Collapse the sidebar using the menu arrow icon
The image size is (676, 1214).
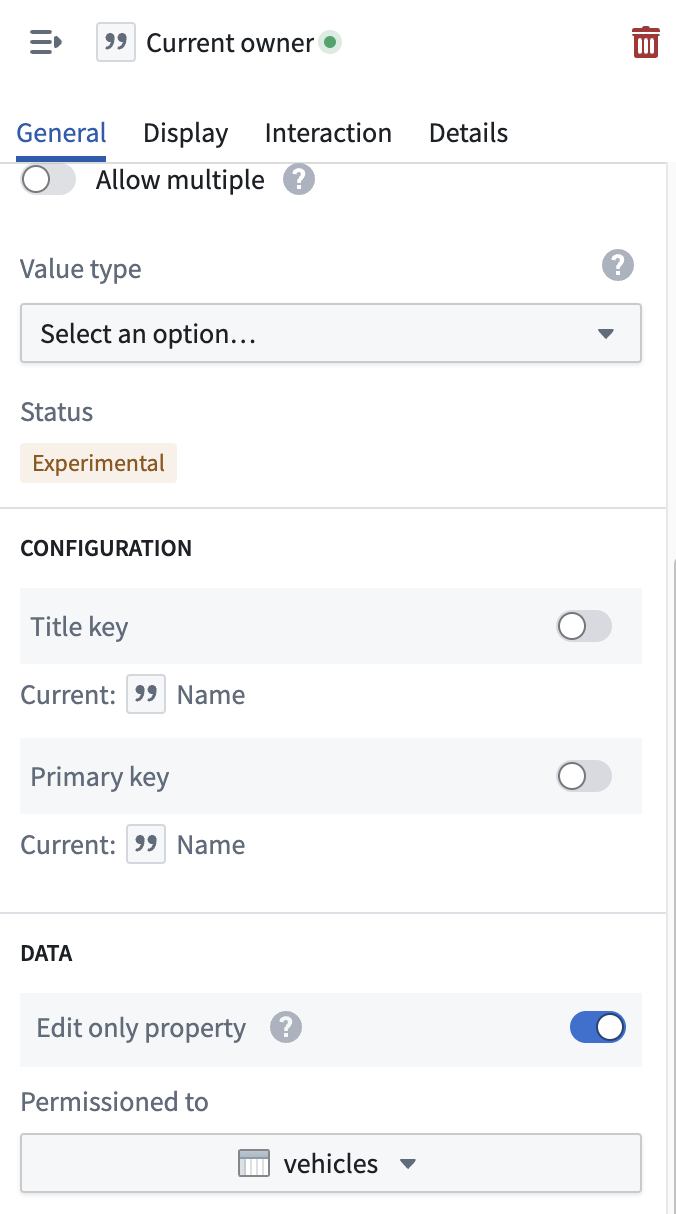[x=46, y=43]
